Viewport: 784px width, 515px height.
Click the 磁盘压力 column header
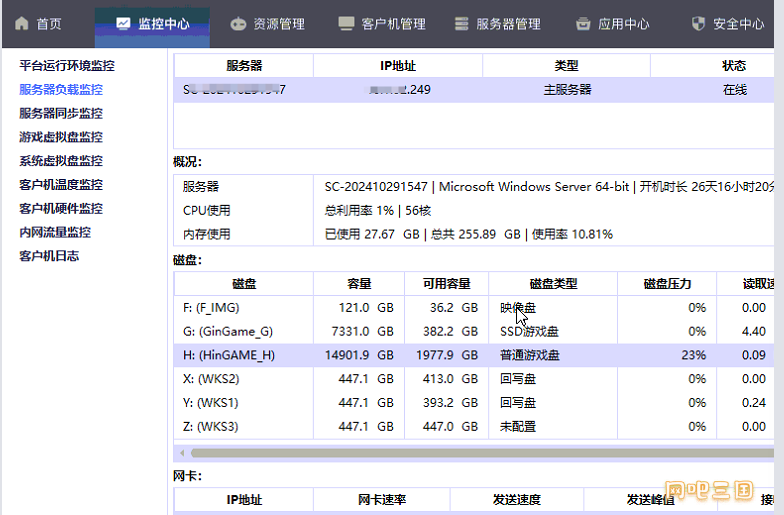coord(666,284)
